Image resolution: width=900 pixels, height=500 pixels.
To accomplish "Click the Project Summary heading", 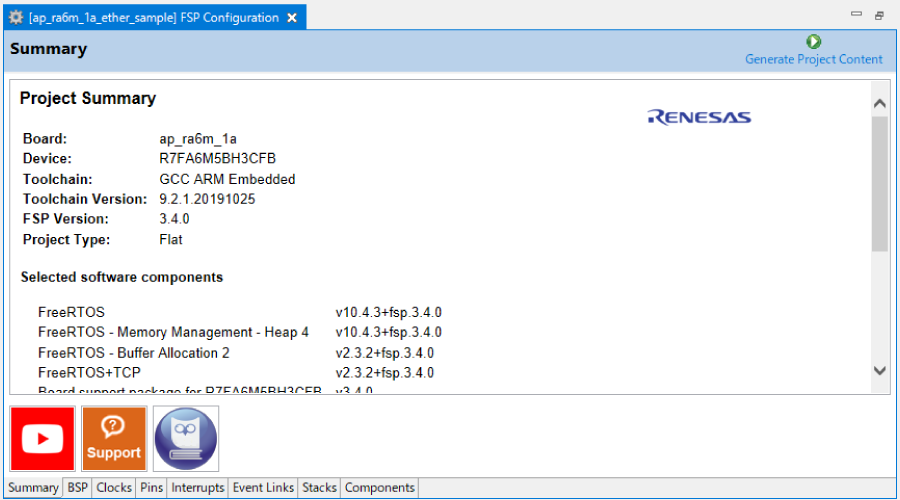I will click(x=88, y=98).
